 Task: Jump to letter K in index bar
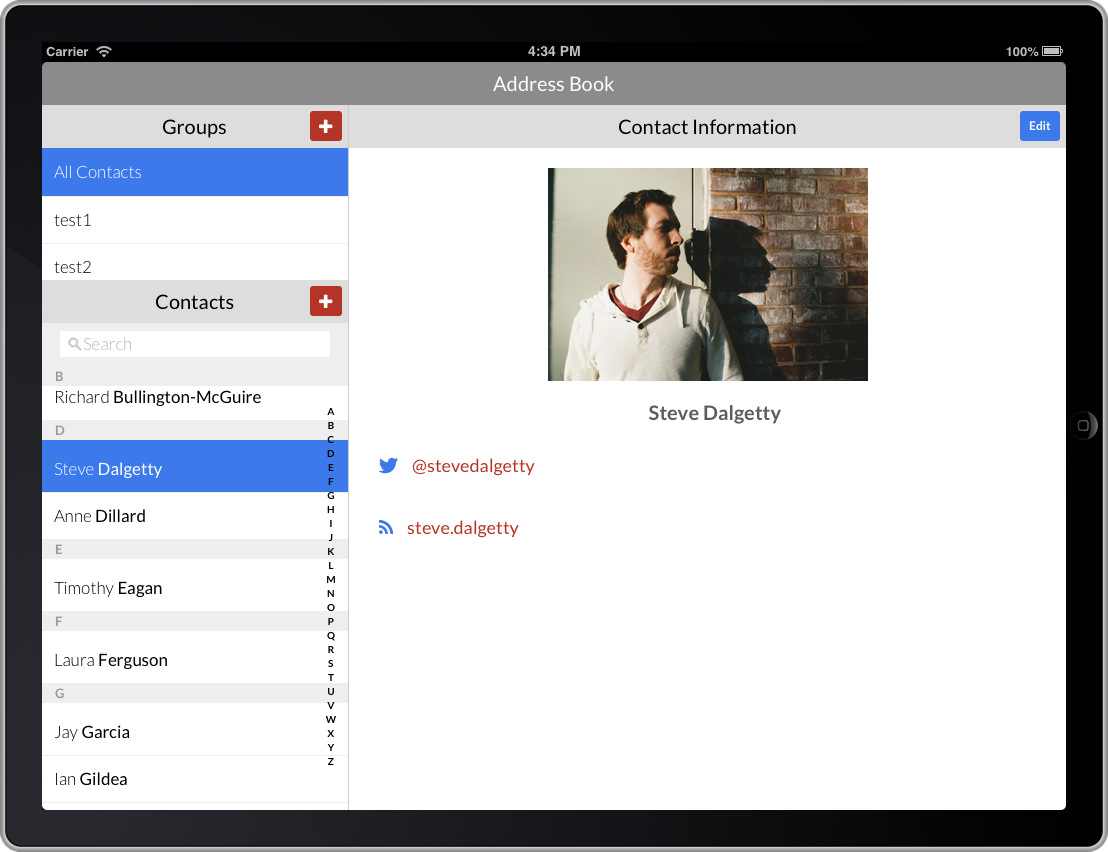(x=331, y=551)
